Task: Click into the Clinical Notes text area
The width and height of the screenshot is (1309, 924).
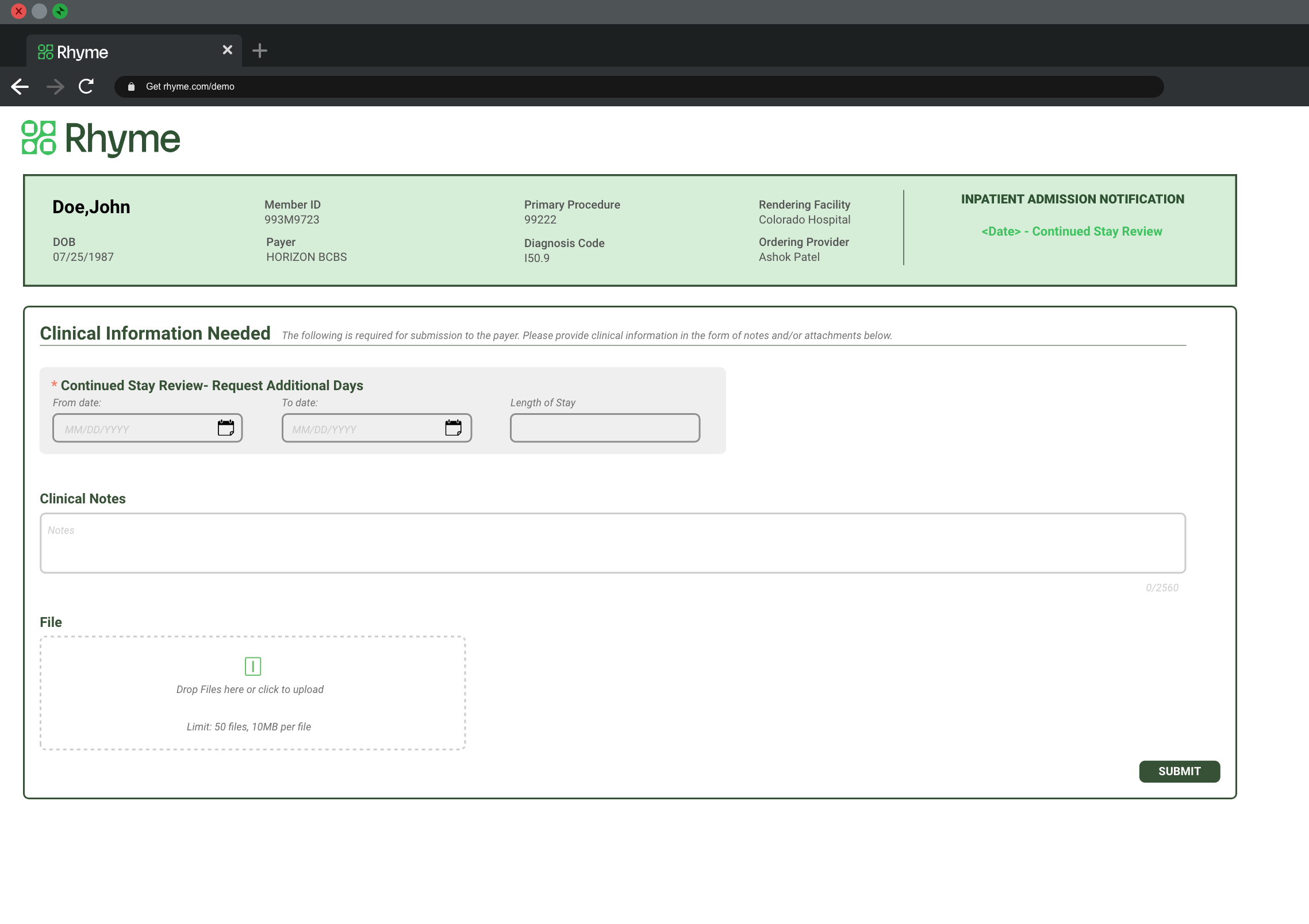Action: (x=612, y=543)
